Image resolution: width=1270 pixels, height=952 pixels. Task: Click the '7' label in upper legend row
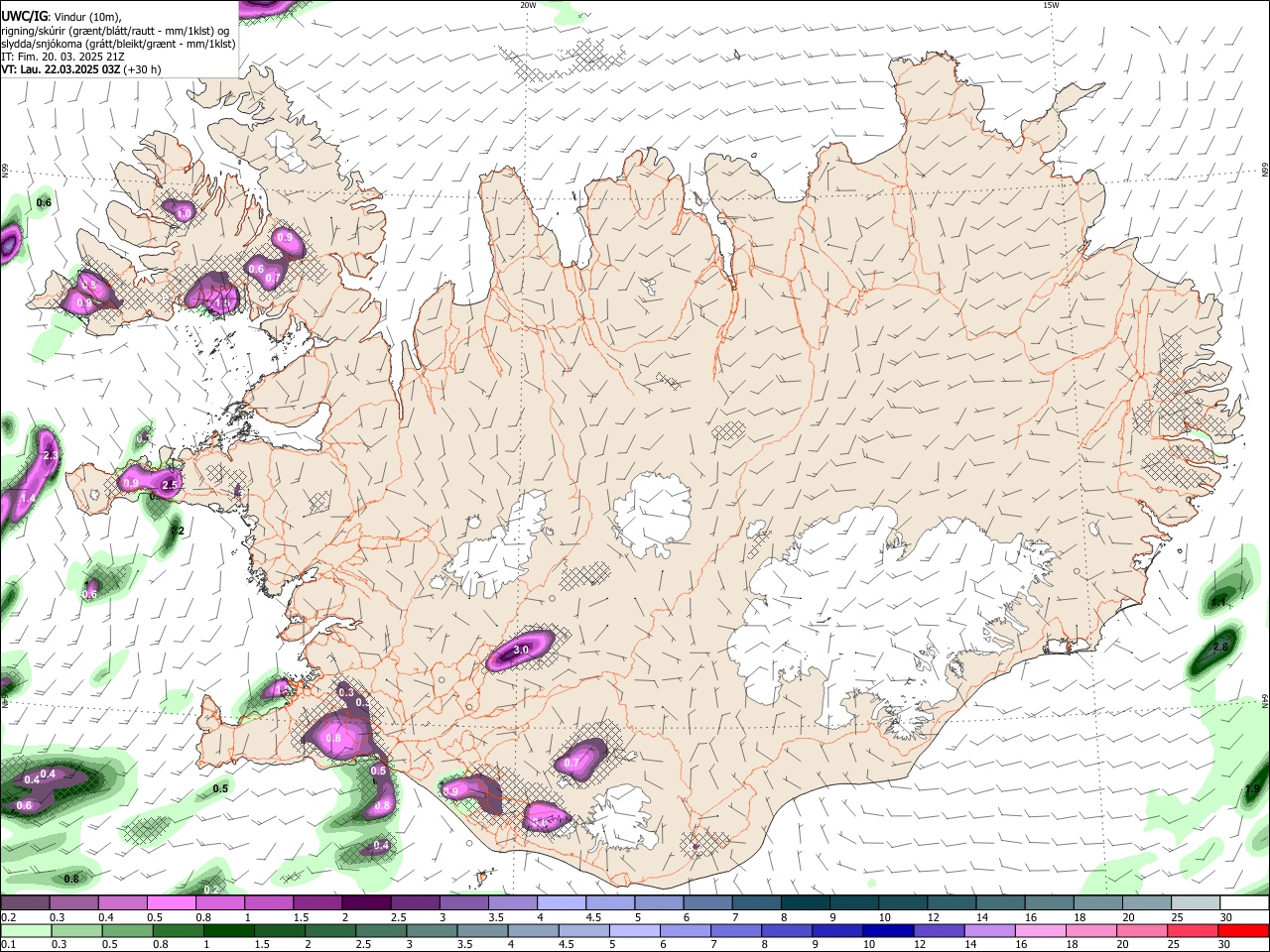pyautogui.click(x=734, y=917)
